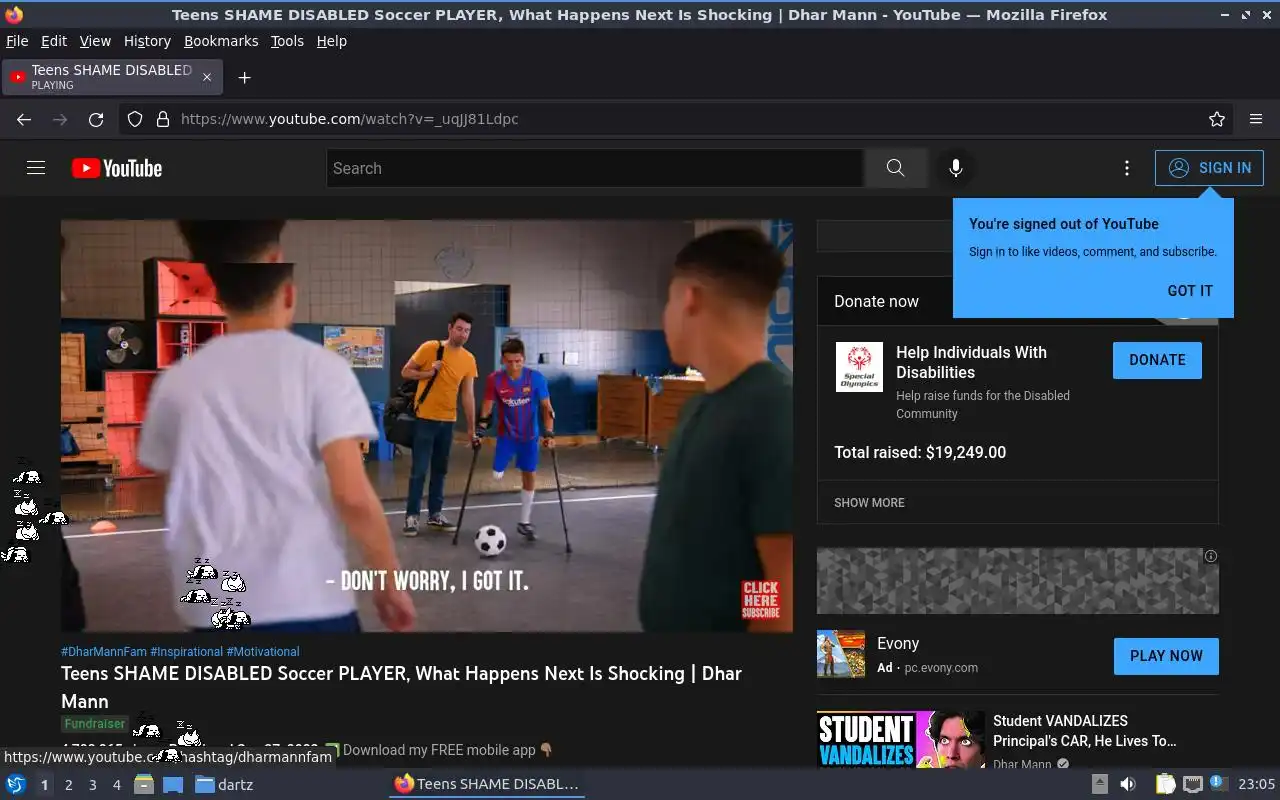Open the system start menu icon
Image resolution: width=1280 pixels, height=800 pixels.
(x=16, y=784)
